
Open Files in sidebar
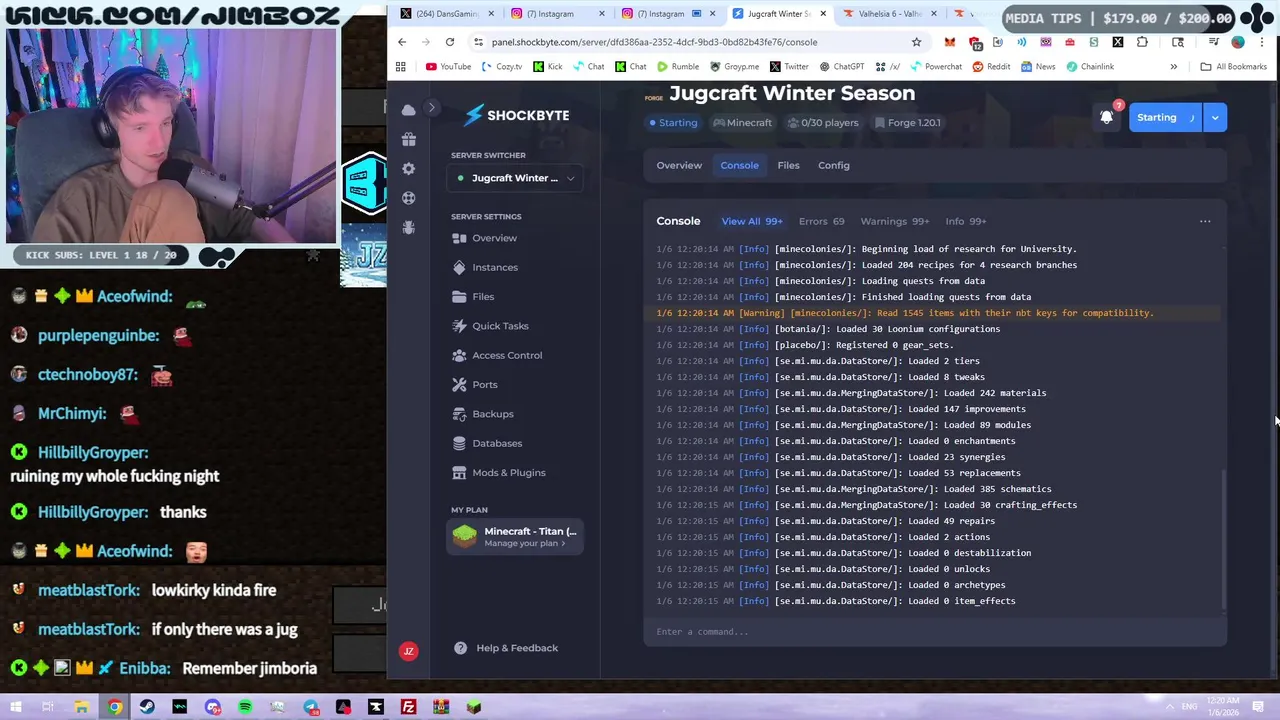click(x=483, y=297)
